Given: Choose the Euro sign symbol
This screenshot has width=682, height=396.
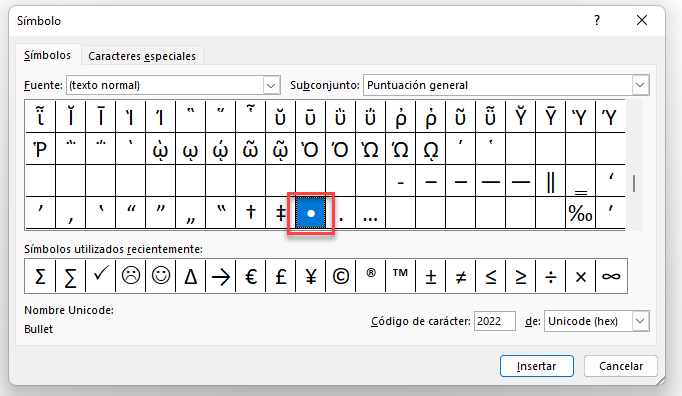Looking at the screenshot, I should click(x=251, y=276).
